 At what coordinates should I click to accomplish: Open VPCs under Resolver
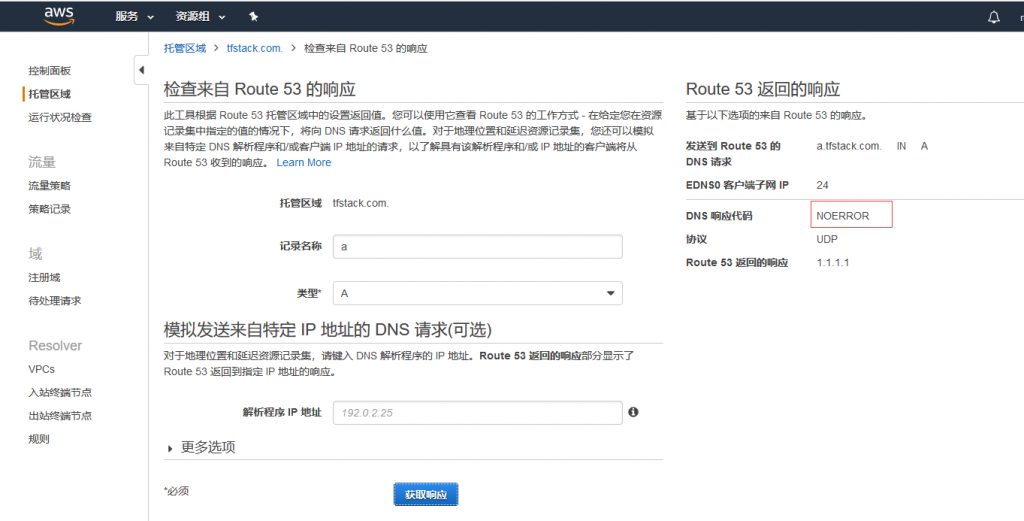point(42,369)
